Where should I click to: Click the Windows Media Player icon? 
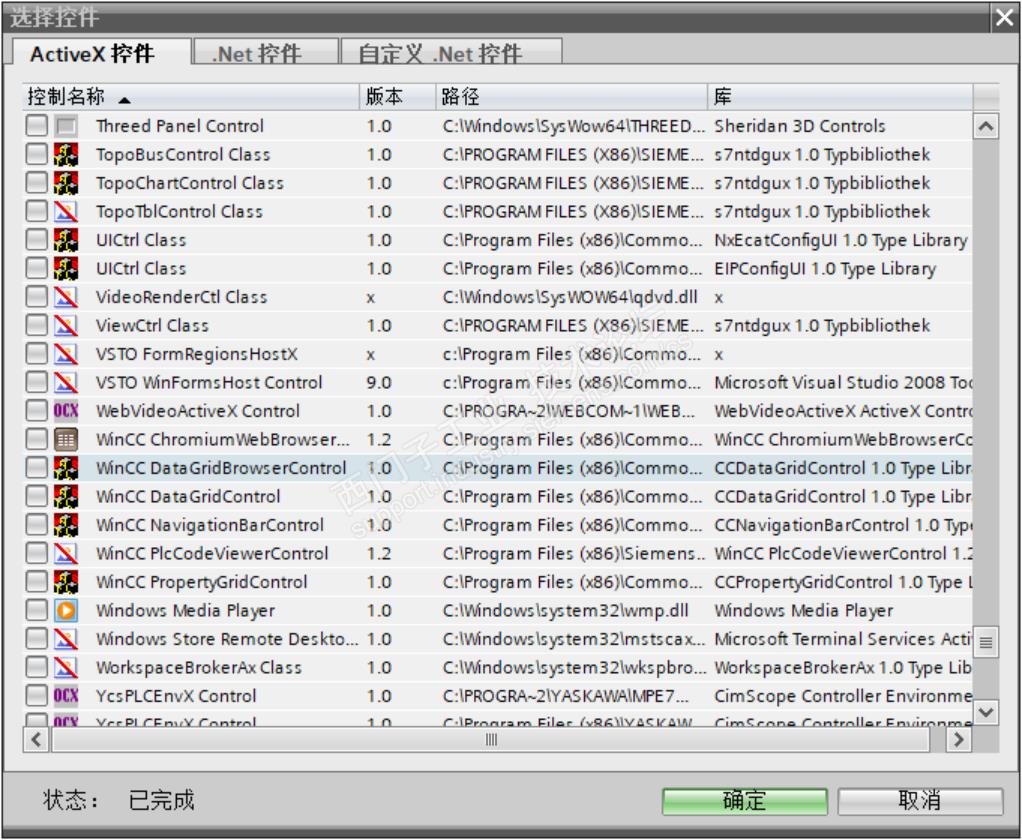tap(66, 611)
